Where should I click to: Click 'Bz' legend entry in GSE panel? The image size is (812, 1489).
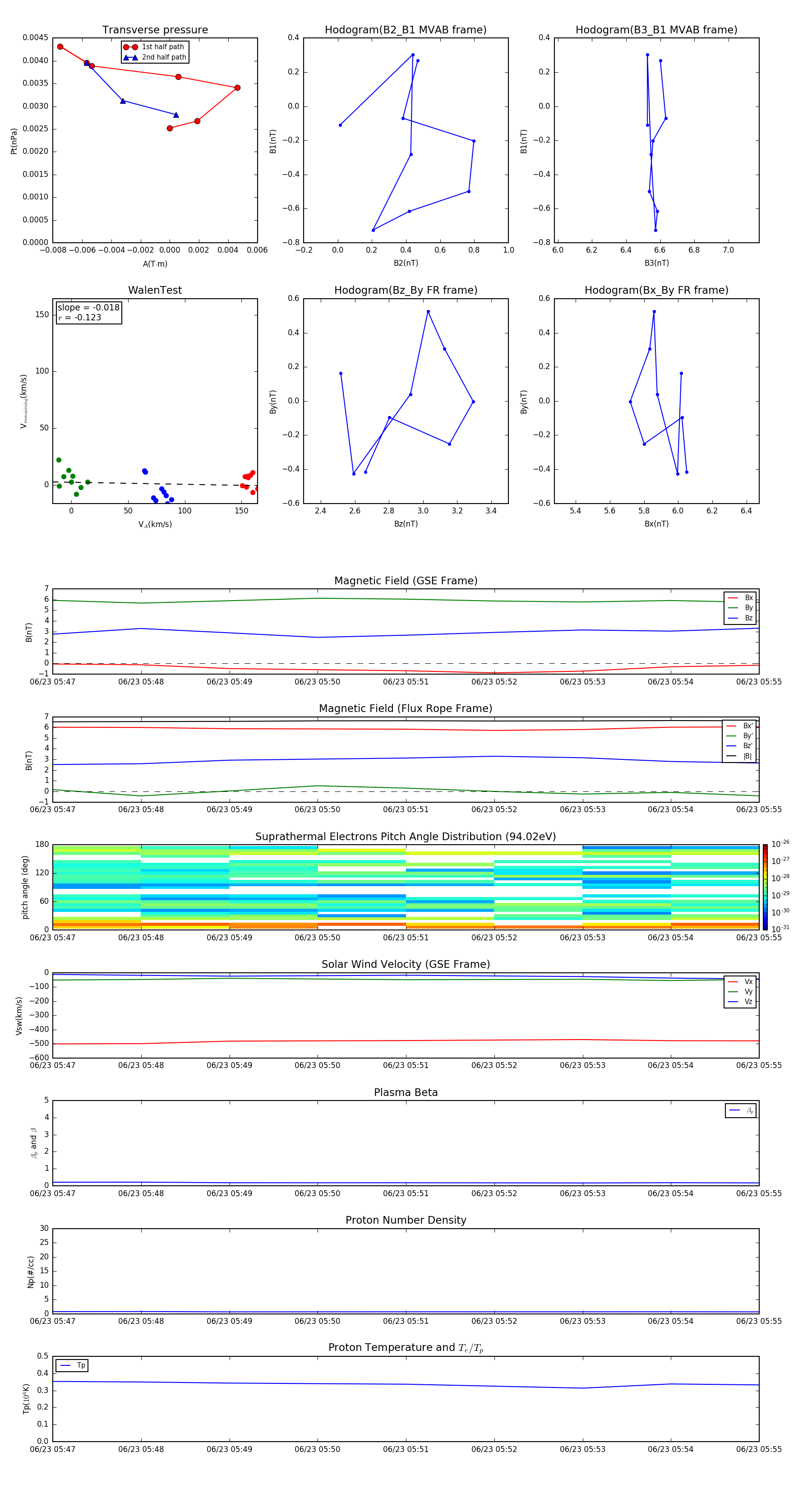[740, 619]
